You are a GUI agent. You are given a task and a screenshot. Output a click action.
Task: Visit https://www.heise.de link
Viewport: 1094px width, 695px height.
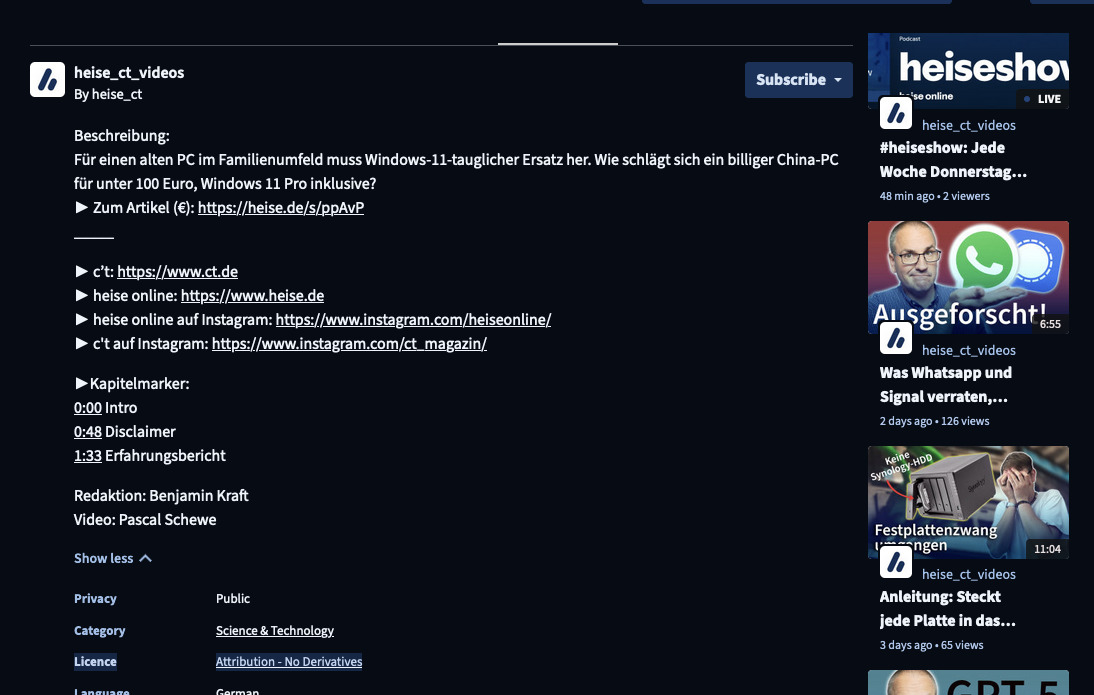click(252, 295)
